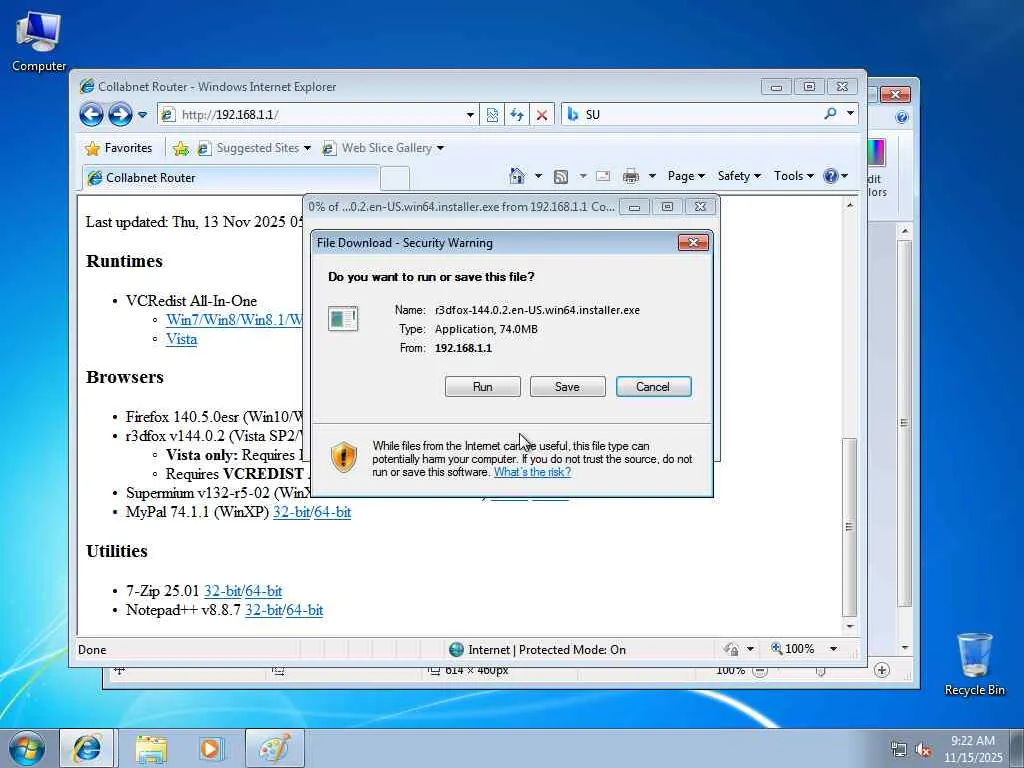Viewport: 1024px width, 768px height.
Task: Click the IE page scrollbar down arrow
Action: point(850,626)
